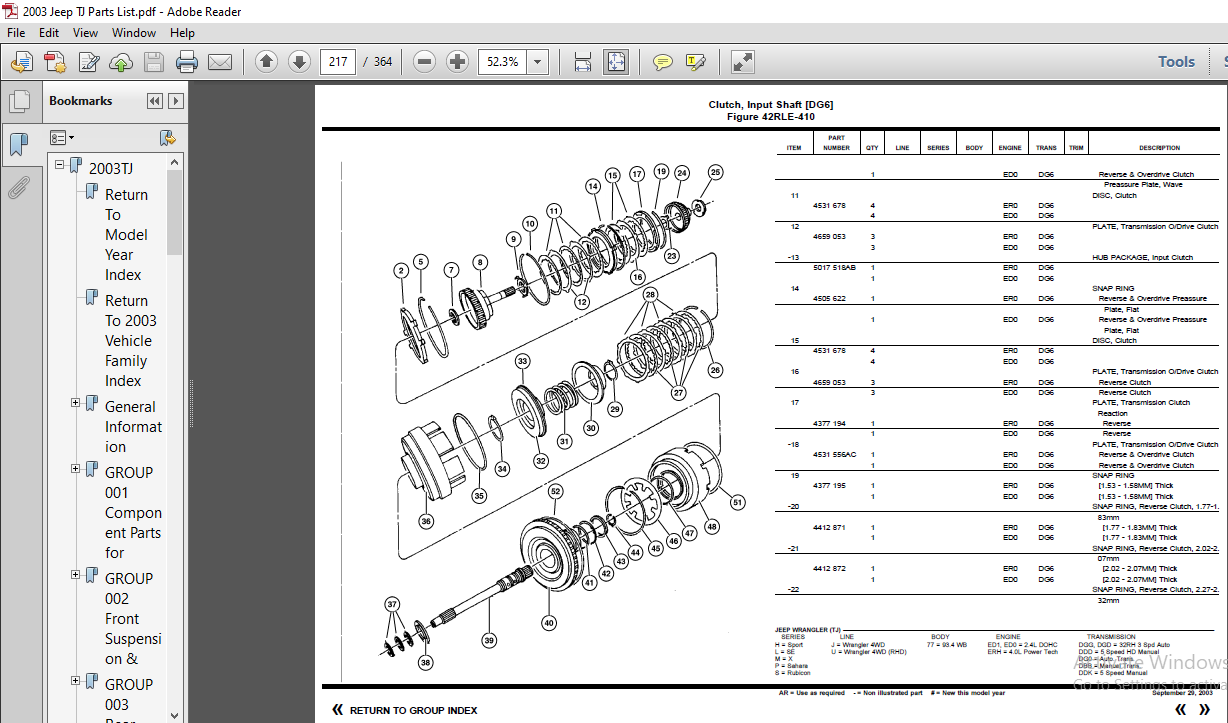The image size is (1228, 723).
Task: Click part number 4412 872
Action: [x=829, y=568]
